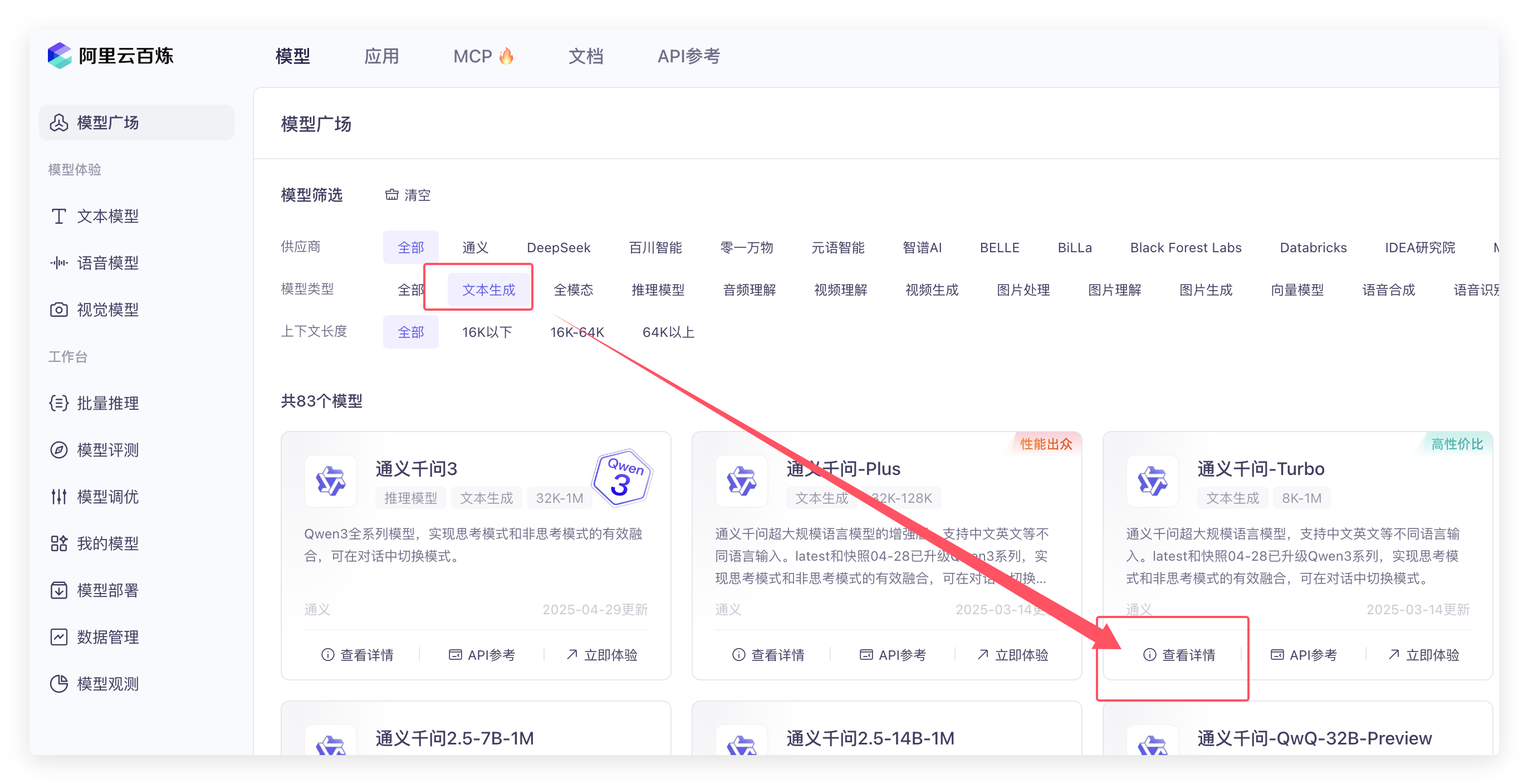Open the 通义千问-QwQ-32B-Preview model card

1298,728
